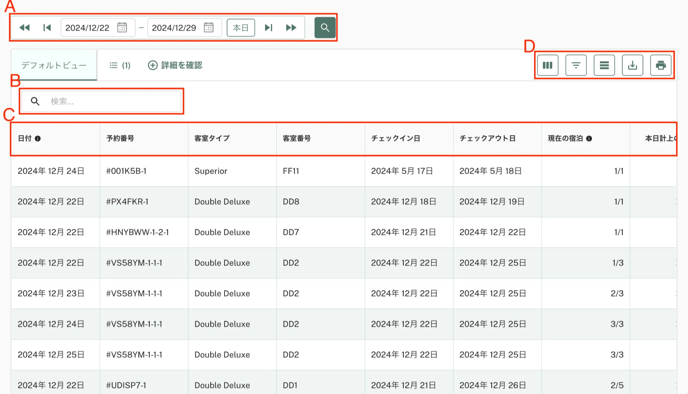The image size is (688, 394).
Task: Go to next day with skip-forward icon
Action: 269,28
